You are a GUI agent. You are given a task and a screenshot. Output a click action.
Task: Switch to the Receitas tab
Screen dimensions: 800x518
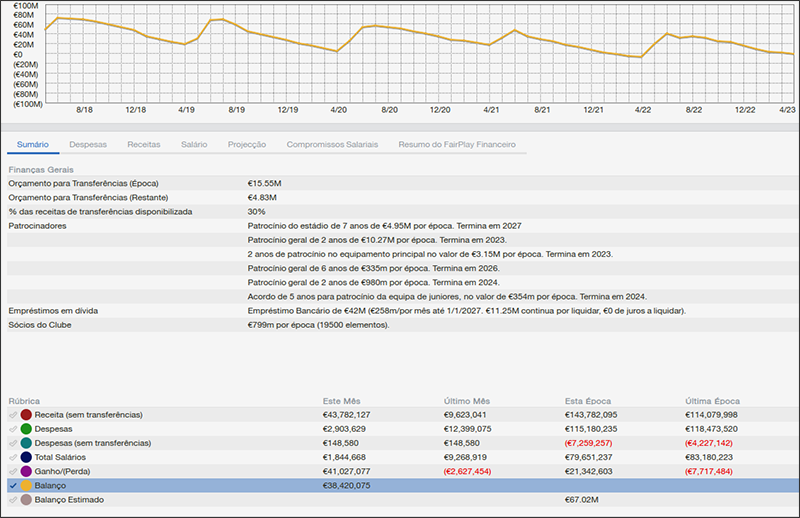click(x=143, y=145)
